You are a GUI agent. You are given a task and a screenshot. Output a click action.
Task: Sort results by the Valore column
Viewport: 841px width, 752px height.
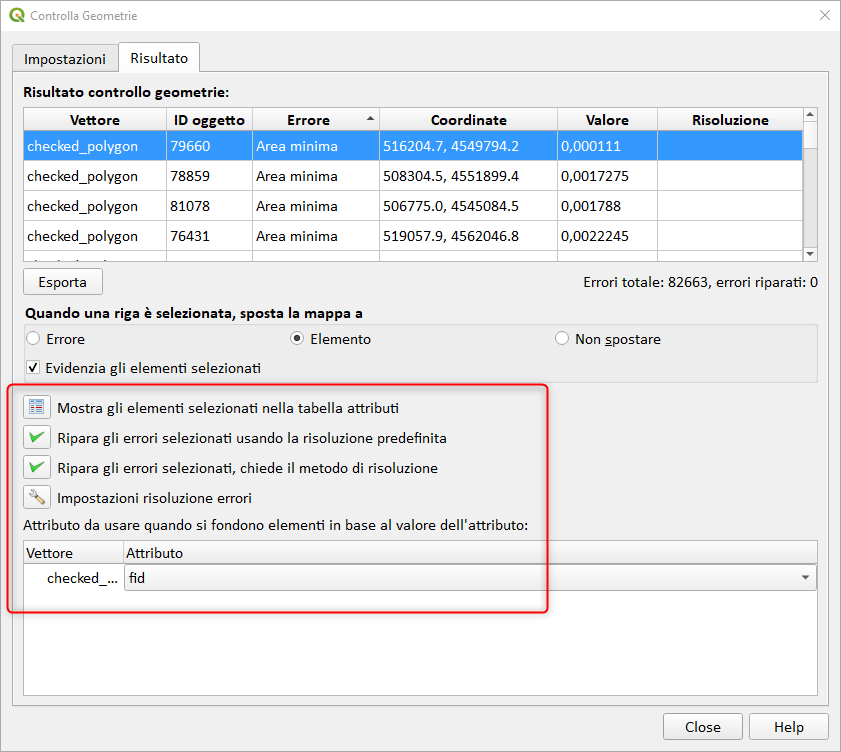coord(606,120)
